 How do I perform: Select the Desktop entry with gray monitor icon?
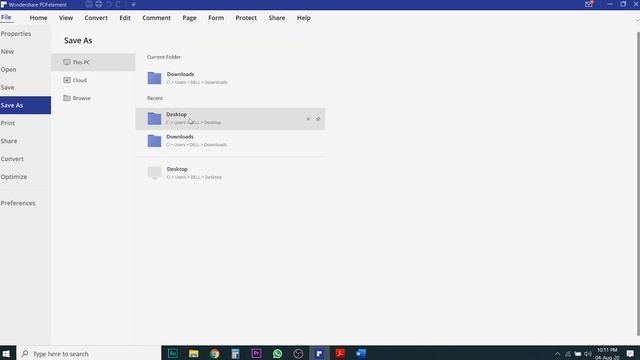click(231, 173)
